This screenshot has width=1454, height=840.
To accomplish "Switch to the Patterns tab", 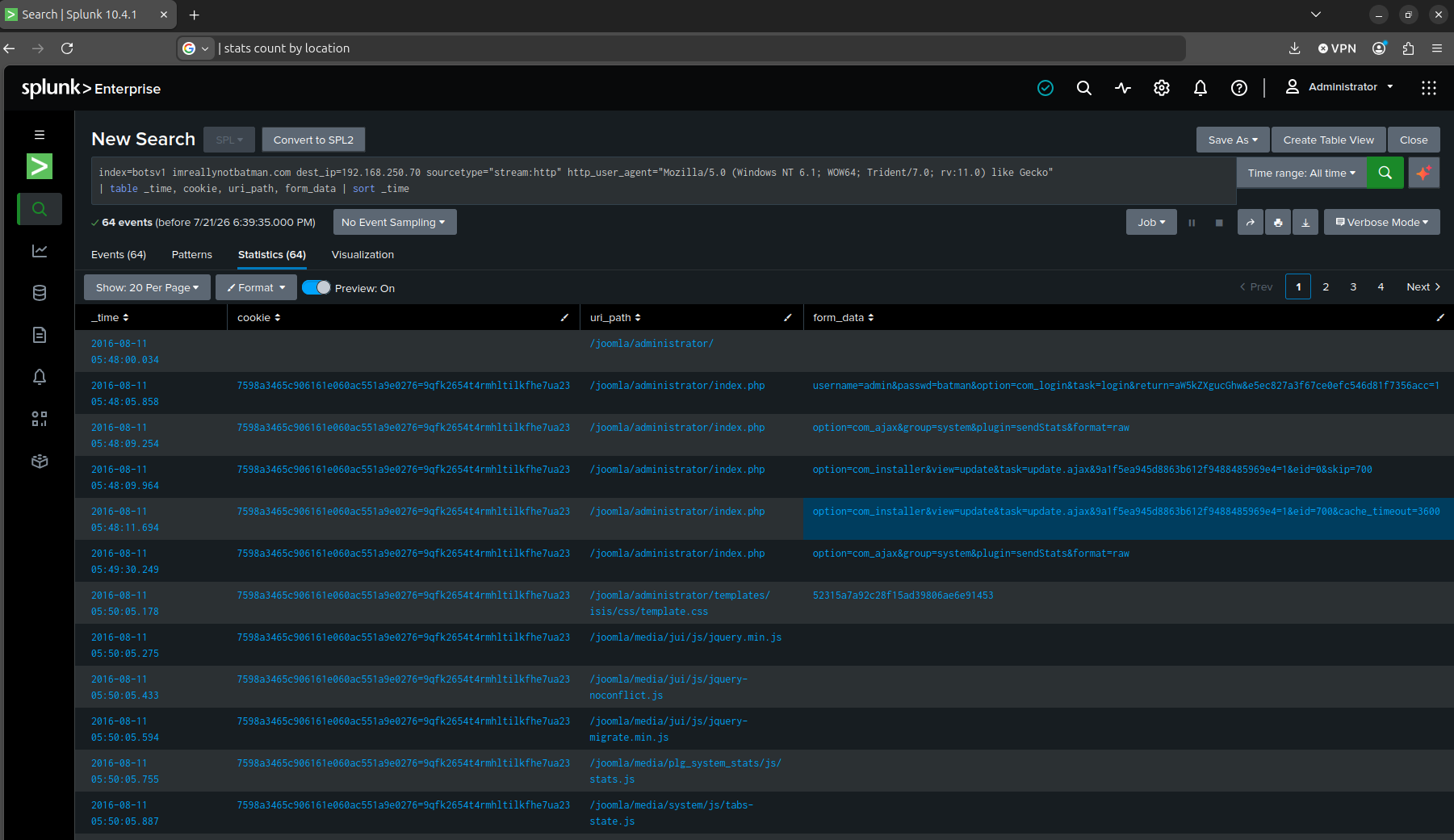I will click(192, 255).
